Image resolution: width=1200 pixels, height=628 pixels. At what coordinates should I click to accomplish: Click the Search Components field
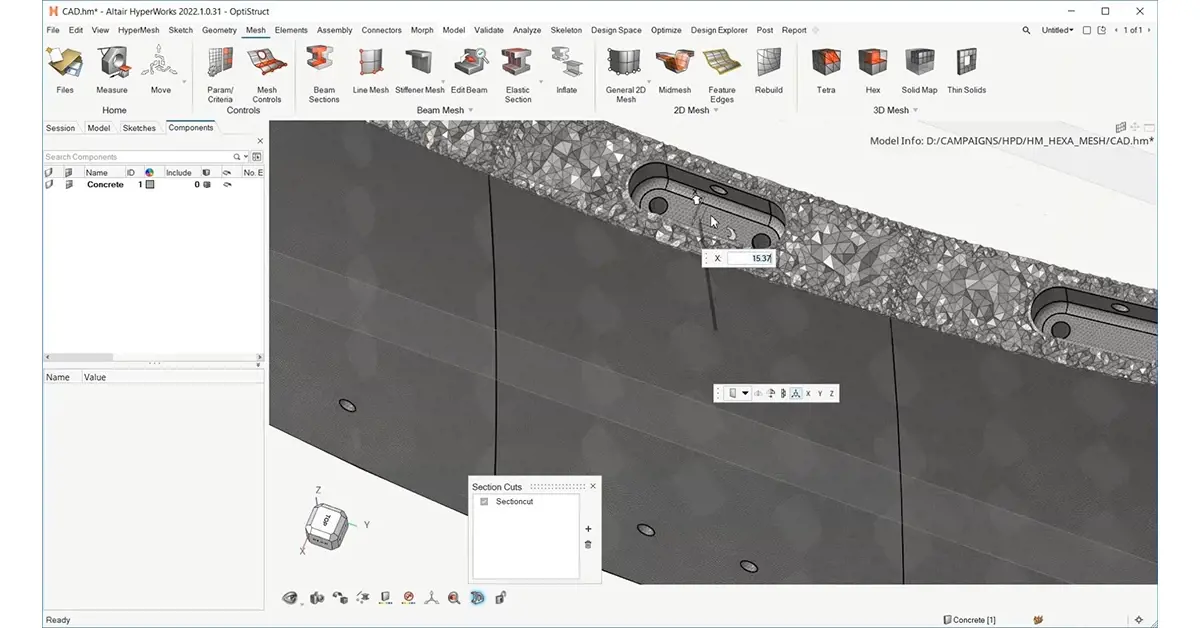pyautogui.click(x=138, y=157)
